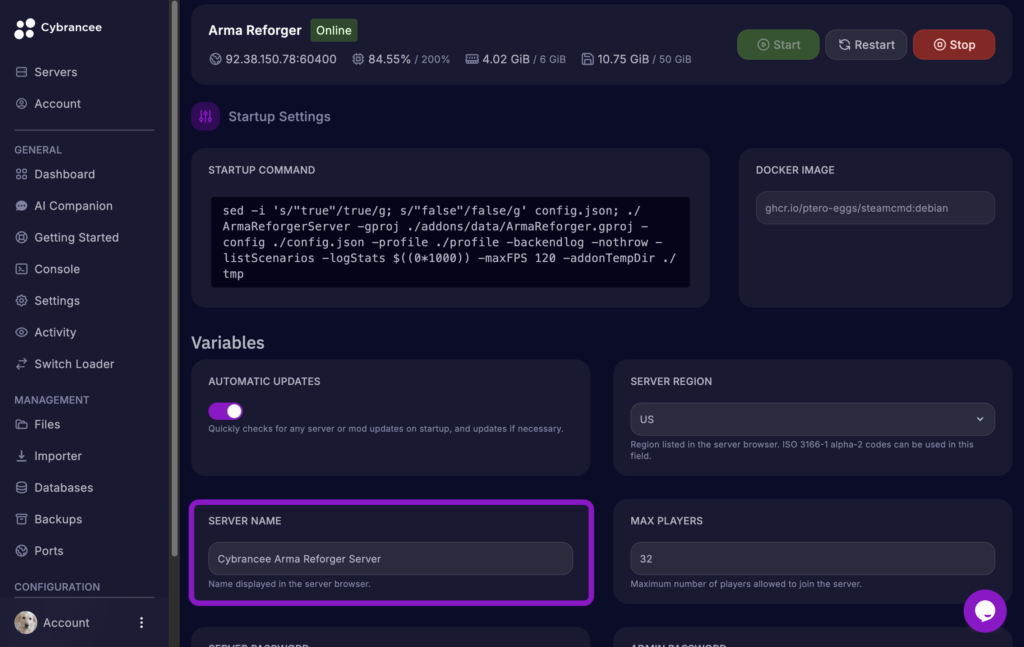1024x647 pixels.
Task: Click the sidebar vertical scrollbar
Action: (174, 277)
